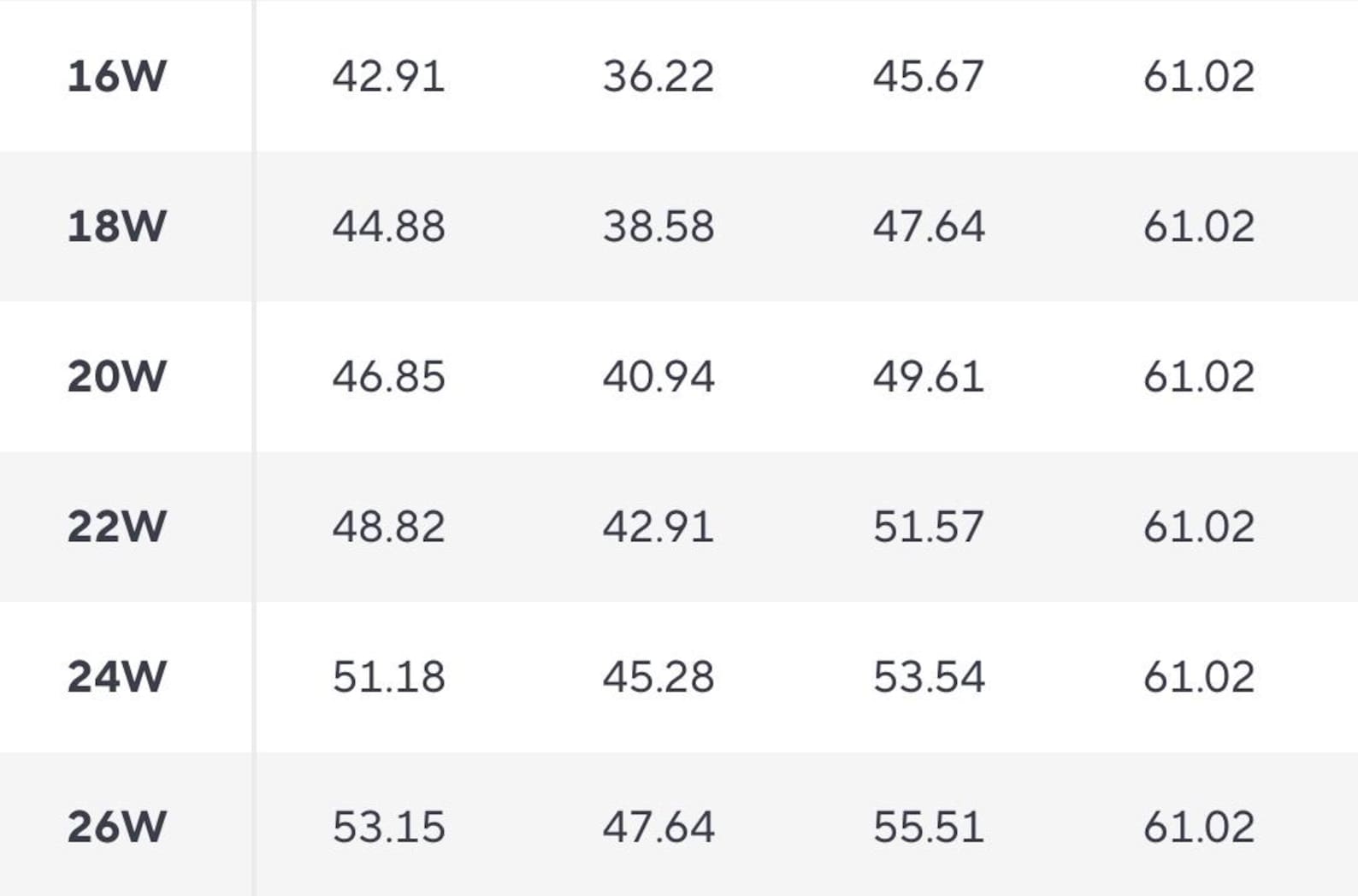
Task: Select the 26W size row label
Action: click(117, 827)
